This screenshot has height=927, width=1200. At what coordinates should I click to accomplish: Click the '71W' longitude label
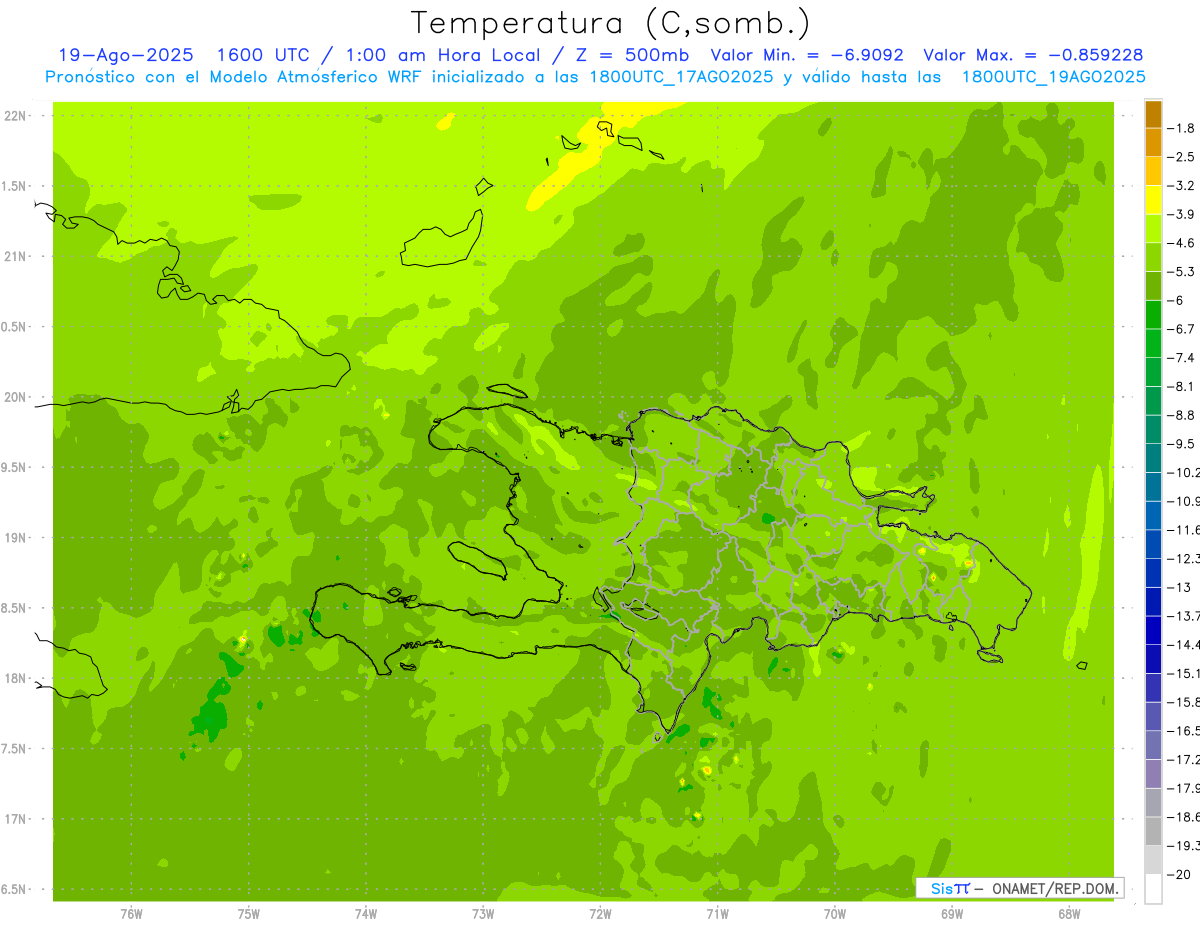click(x=717, y=914)
